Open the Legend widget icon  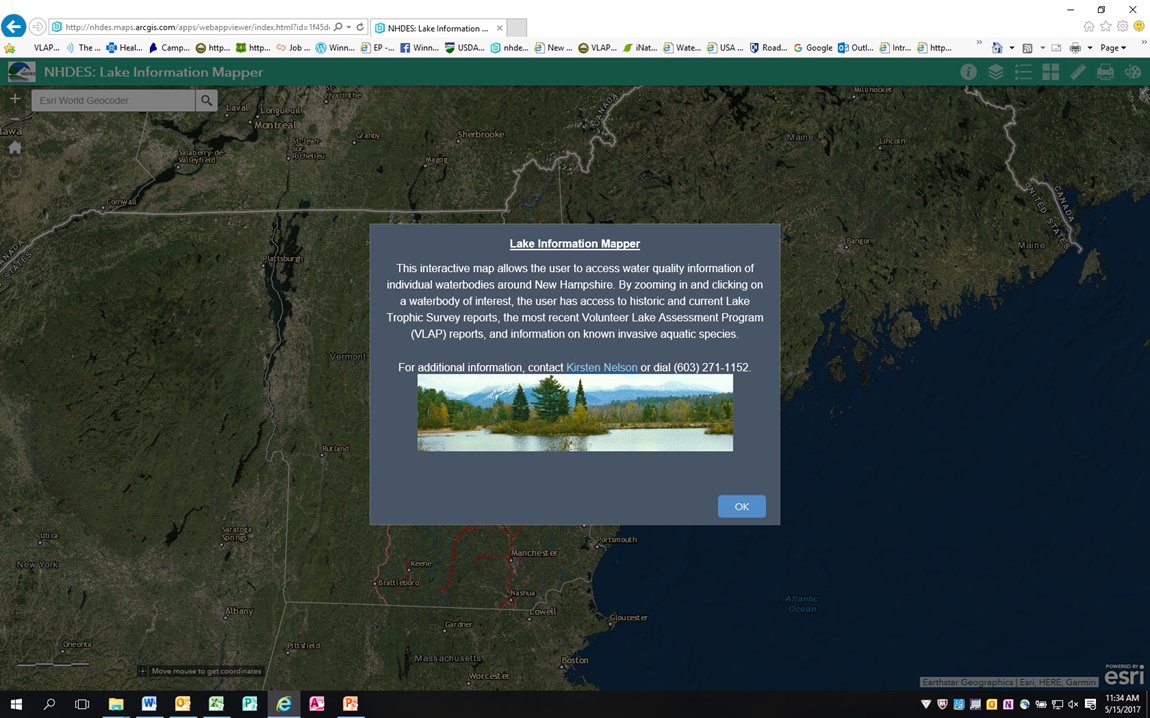coord(1023,72)
